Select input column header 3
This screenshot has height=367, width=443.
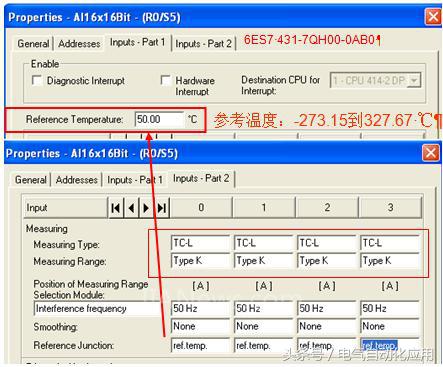[x=390, y=207]
